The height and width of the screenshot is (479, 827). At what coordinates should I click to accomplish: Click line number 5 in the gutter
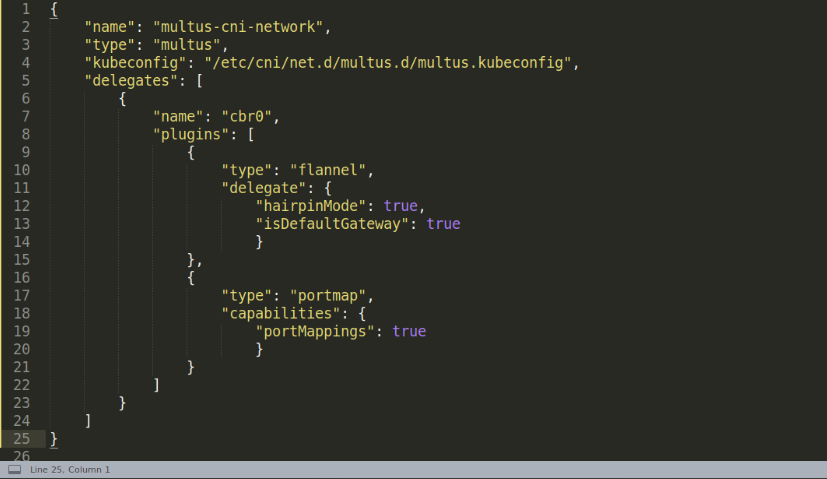25,81
